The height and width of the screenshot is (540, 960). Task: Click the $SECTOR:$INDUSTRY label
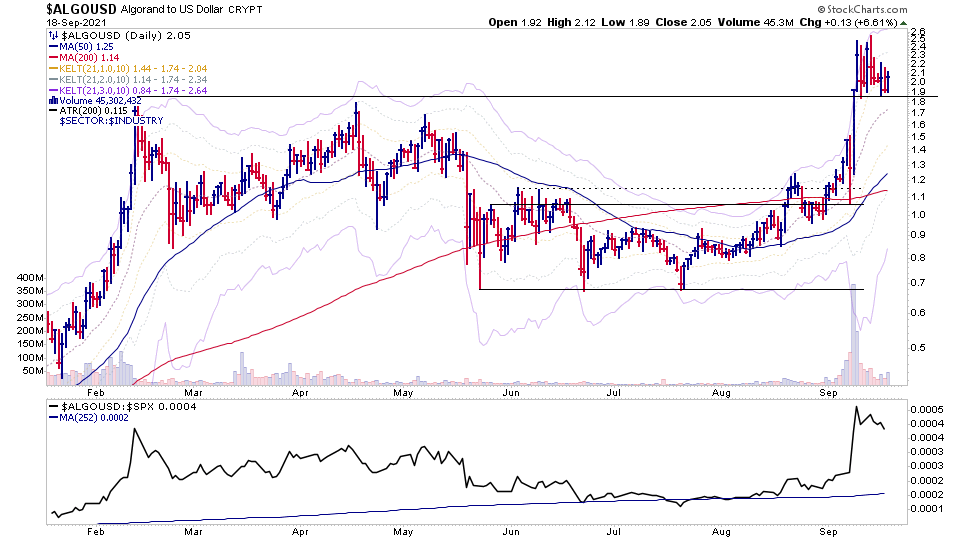pos(111,121)
